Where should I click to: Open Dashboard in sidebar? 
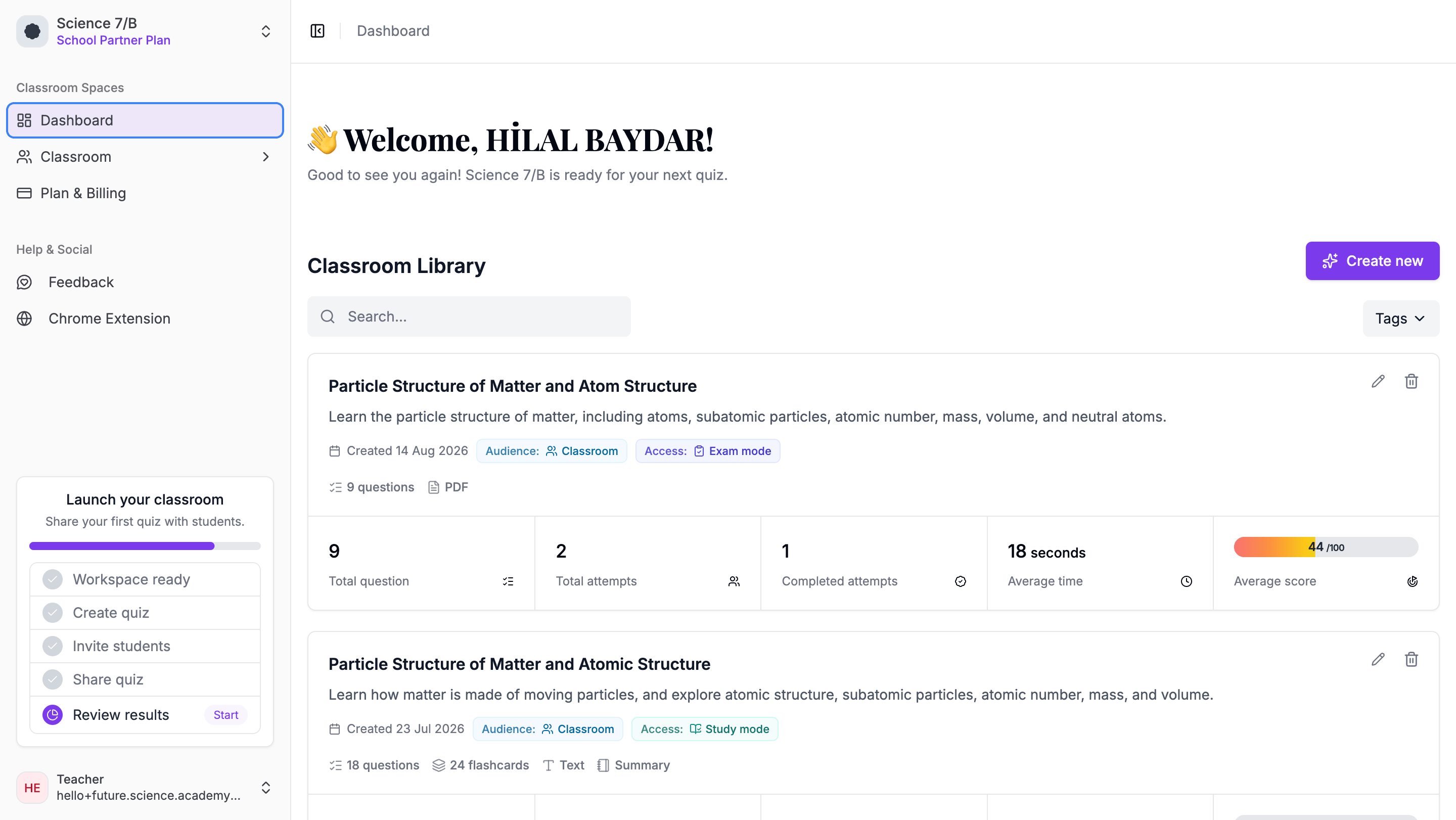(x=145, y=120)
